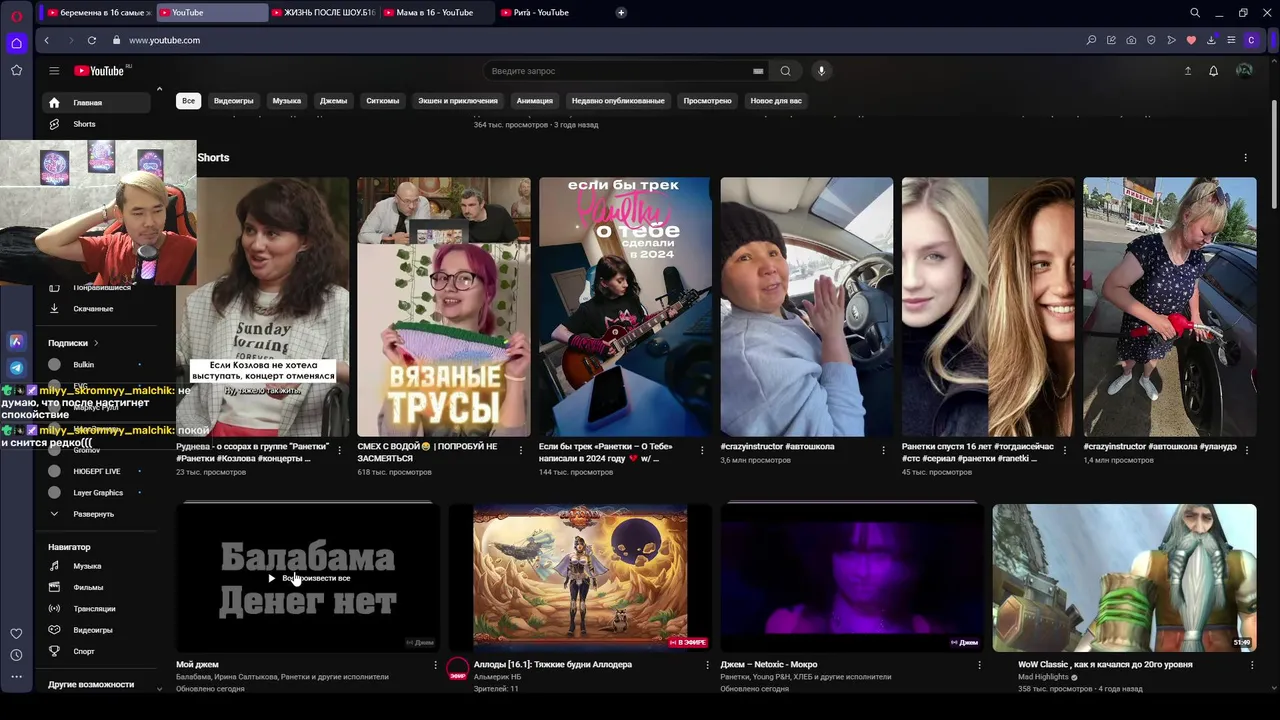
Task: Open menu for Руднева Shorts video
Action: (x=339, y=450)
